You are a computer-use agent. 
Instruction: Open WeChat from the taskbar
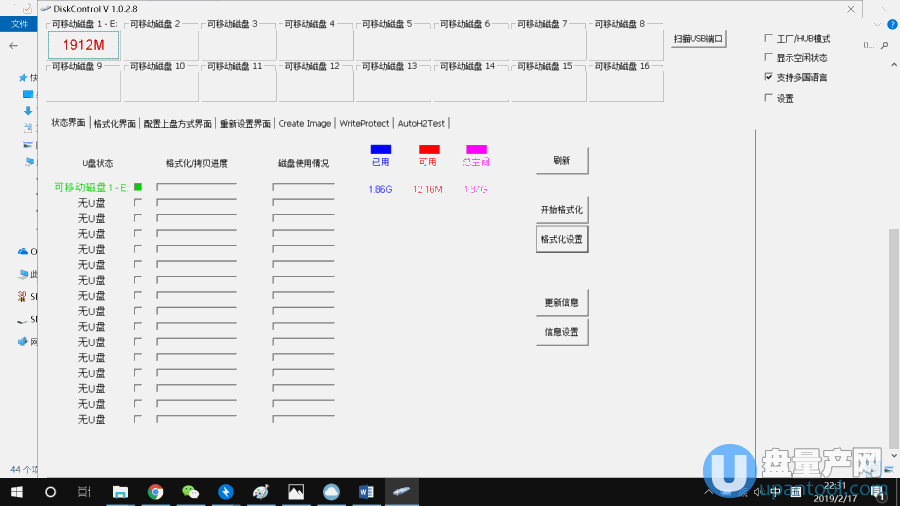click(190, 492)
